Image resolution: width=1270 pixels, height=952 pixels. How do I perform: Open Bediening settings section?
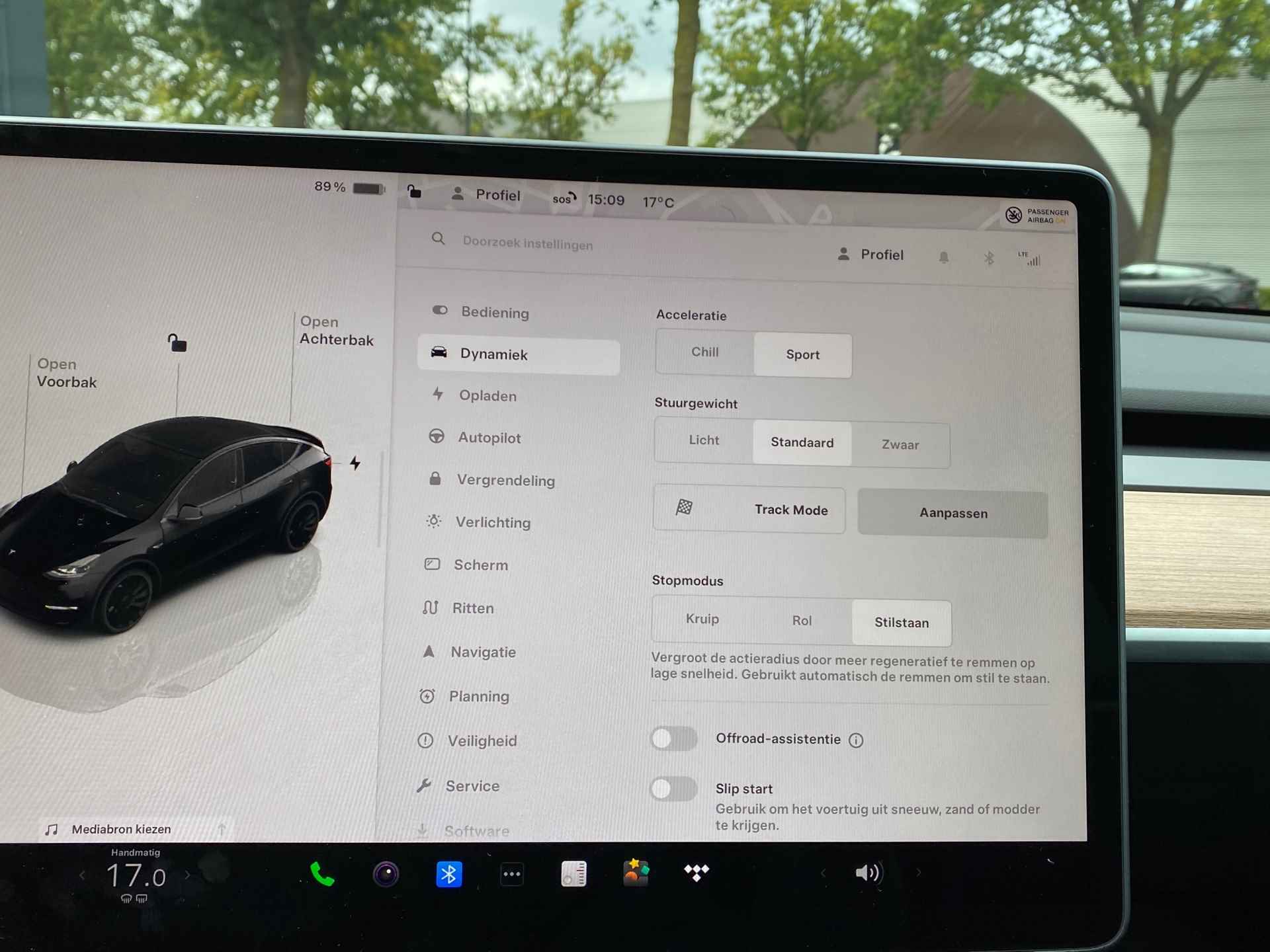tap(494, 311)
